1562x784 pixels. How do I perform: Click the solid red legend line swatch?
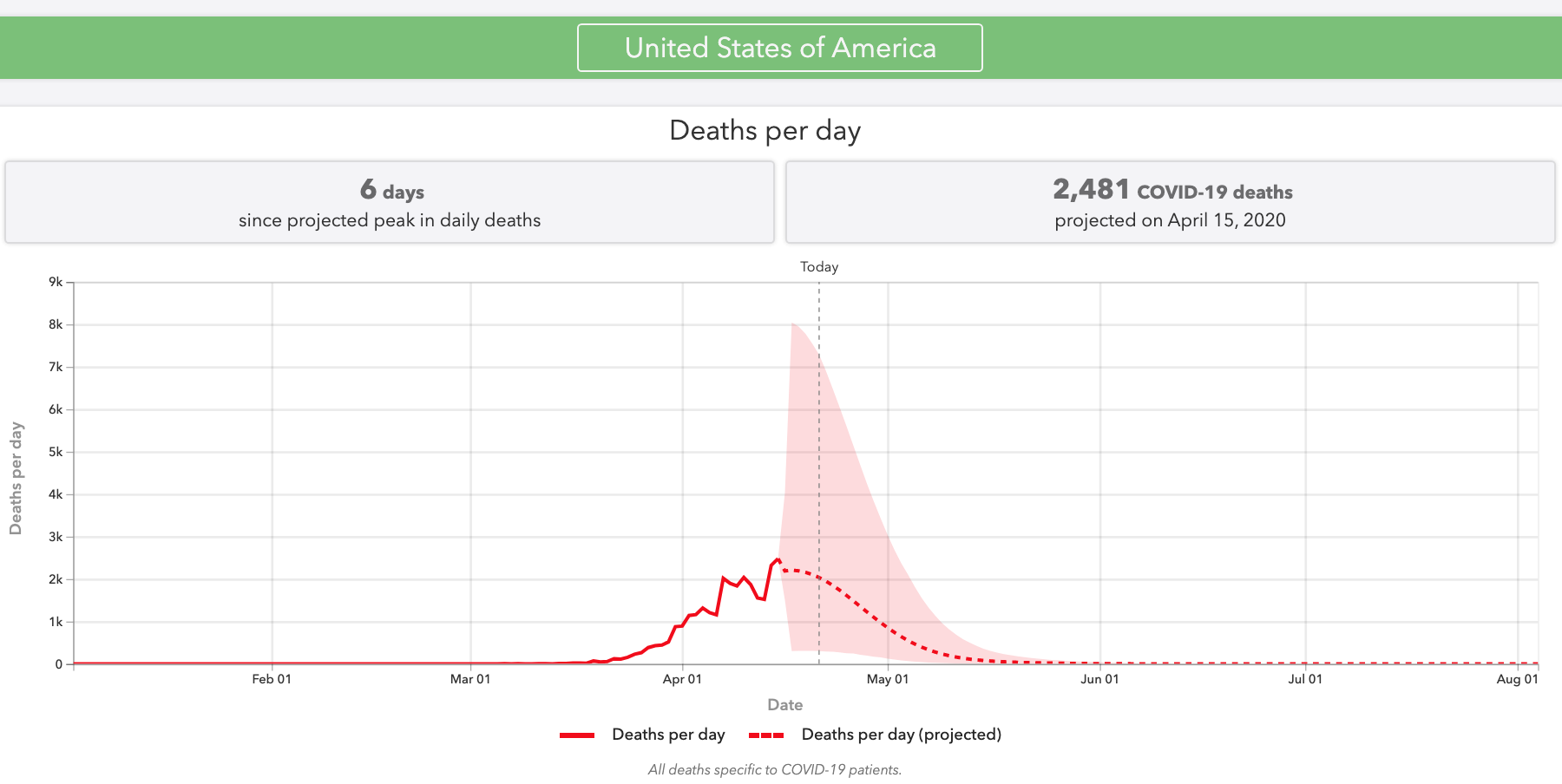click(x=577, y=735)
